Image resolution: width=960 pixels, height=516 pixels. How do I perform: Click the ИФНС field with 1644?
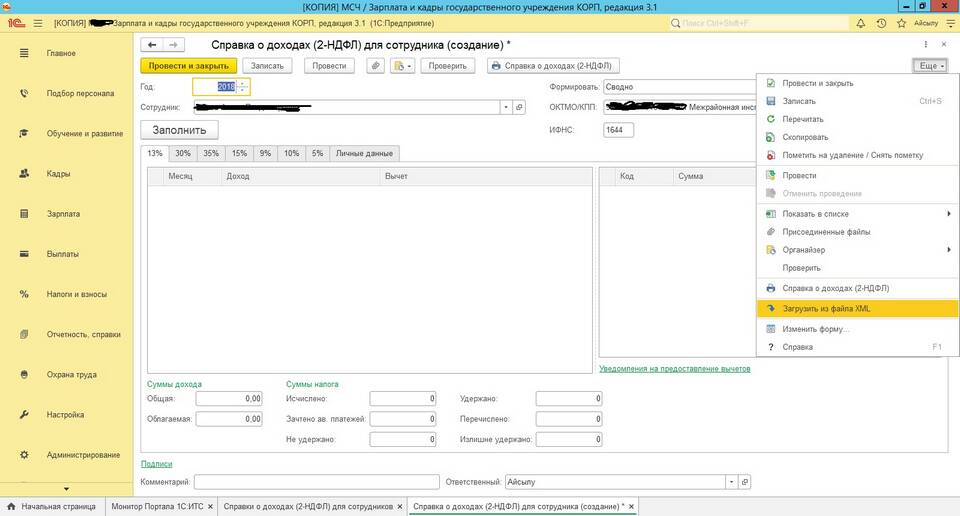618,130
